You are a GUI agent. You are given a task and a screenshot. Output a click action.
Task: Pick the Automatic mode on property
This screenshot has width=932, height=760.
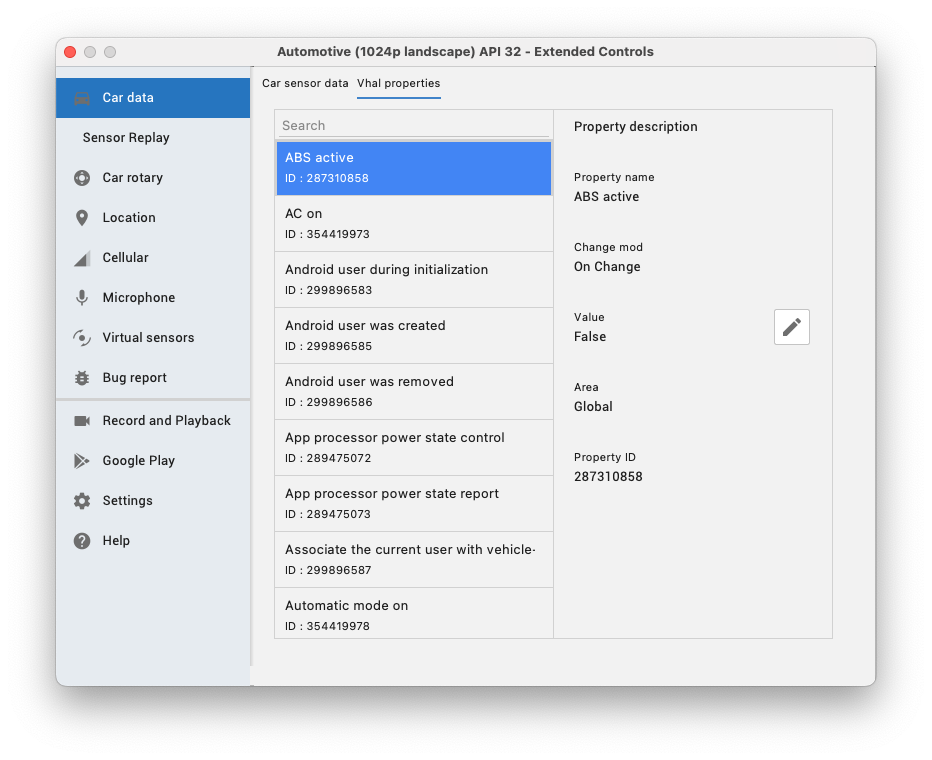tap(413, 613)
